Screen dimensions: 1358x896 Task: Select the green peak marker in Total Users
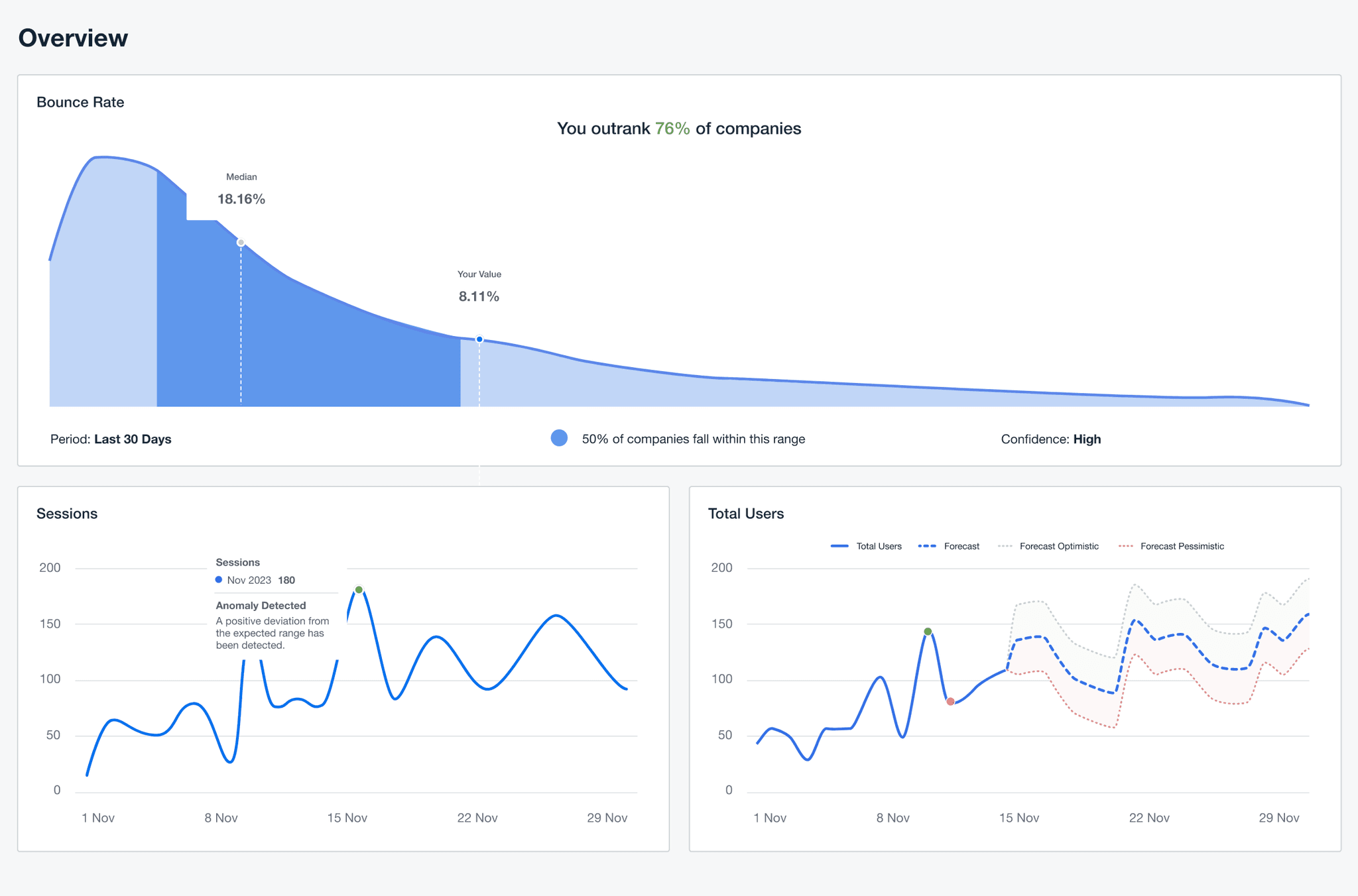coord(927,632)
